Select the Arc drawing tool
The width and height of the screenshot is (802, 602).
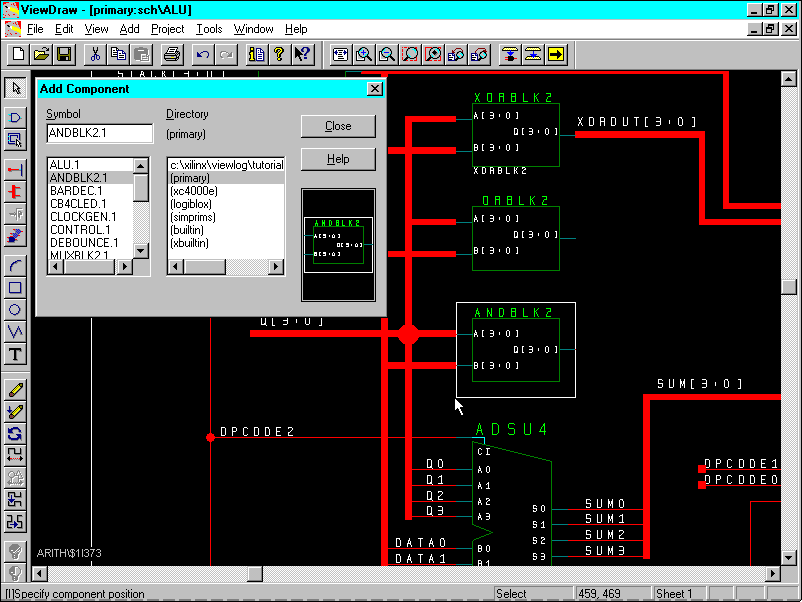click(15, 266)
